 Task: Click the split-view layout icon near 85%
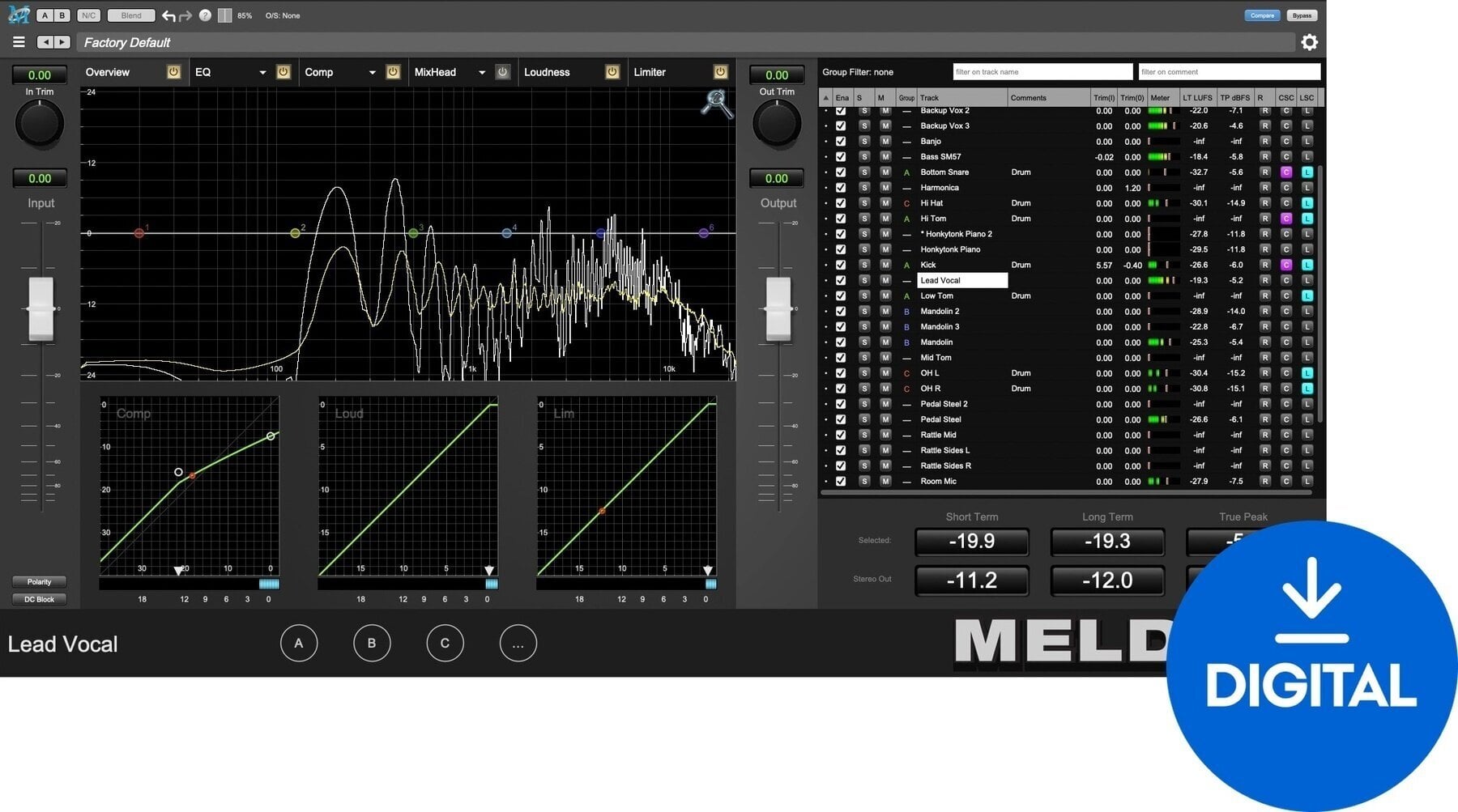[225, 15]
